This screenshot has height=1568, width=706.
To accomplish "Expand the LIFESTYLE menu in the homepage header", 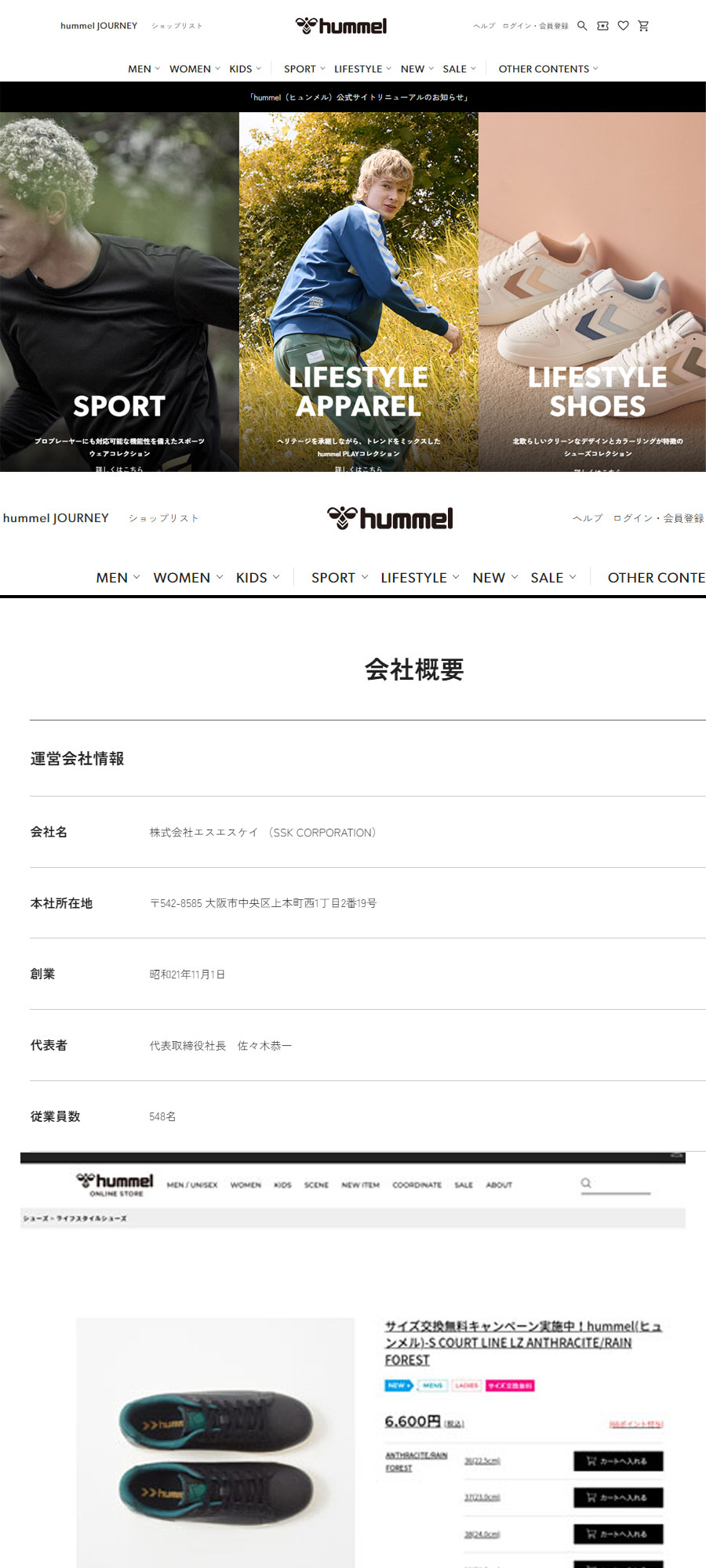I will pyautogui.click(x=362, y=69).
